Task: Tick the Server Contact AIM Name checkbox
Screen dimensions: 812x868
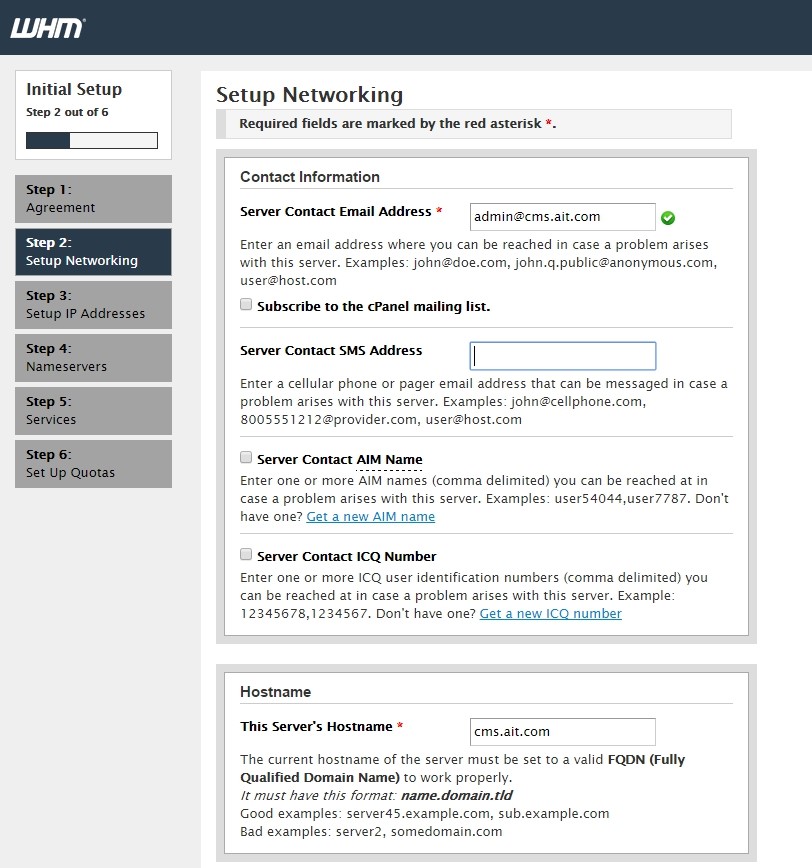Action: 246,458
